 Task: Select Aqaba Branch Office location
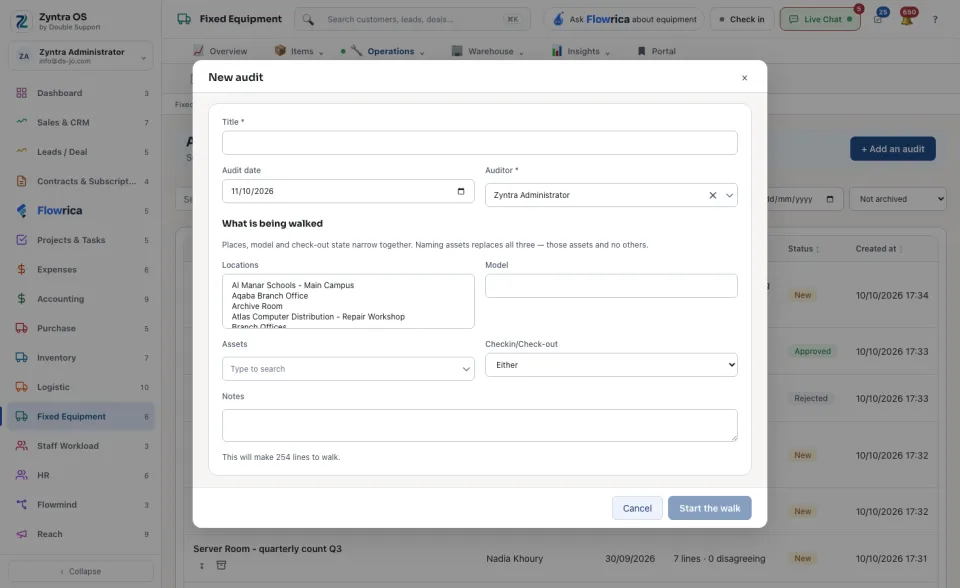pyautogui.click(x=269, y=296)
